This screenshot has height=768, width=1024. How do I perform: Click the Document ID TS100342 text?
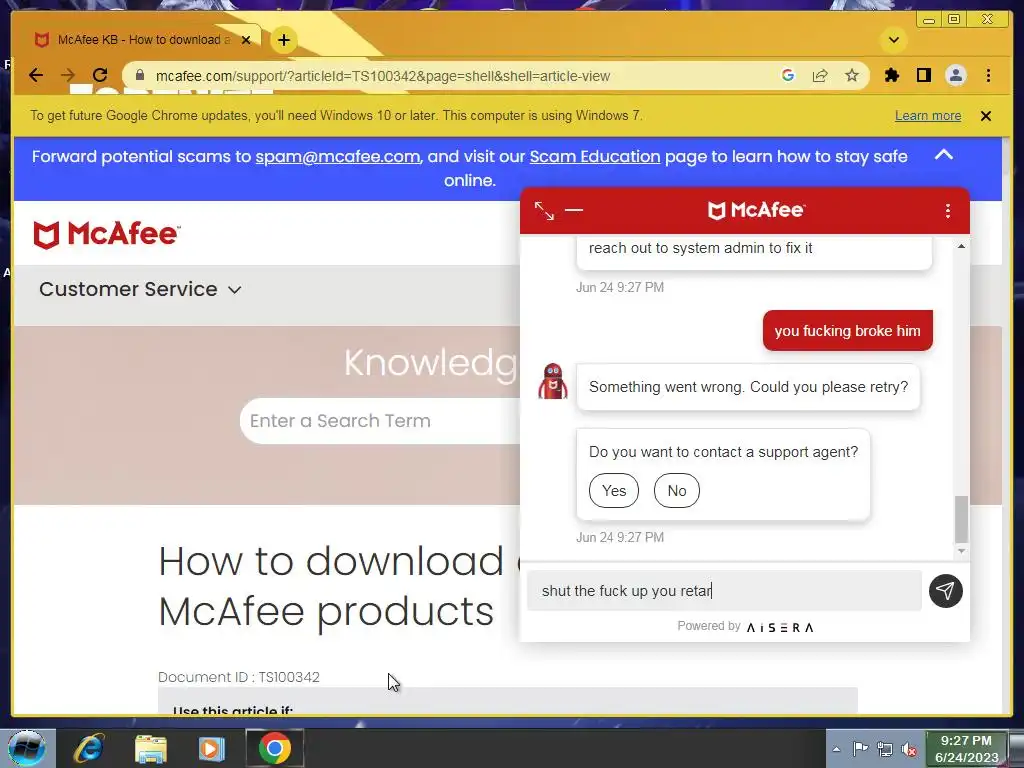239,677
